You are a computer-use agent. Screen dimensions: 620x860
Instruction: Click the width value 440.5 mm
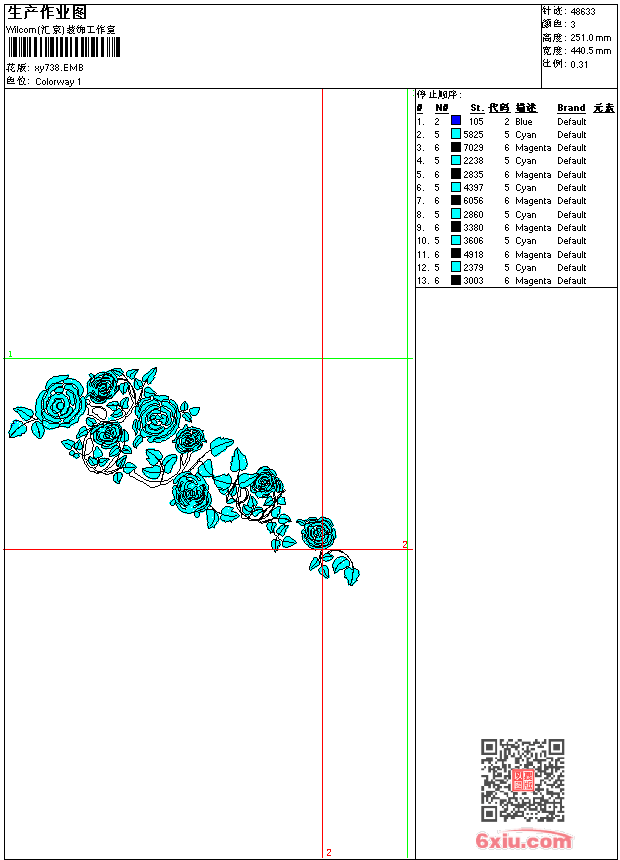(590, 51)
